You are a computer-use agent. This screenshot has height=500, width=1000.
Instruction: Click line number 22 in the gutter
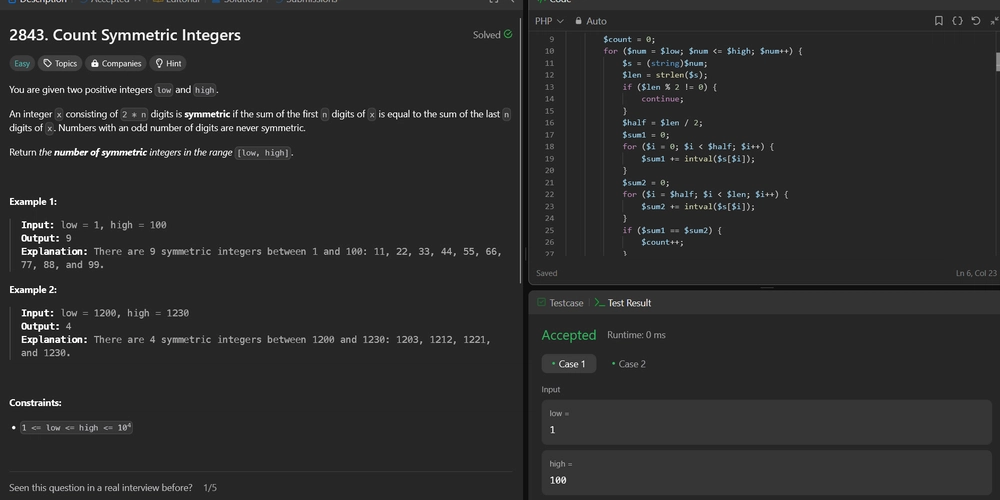click(x=550, y=195)
